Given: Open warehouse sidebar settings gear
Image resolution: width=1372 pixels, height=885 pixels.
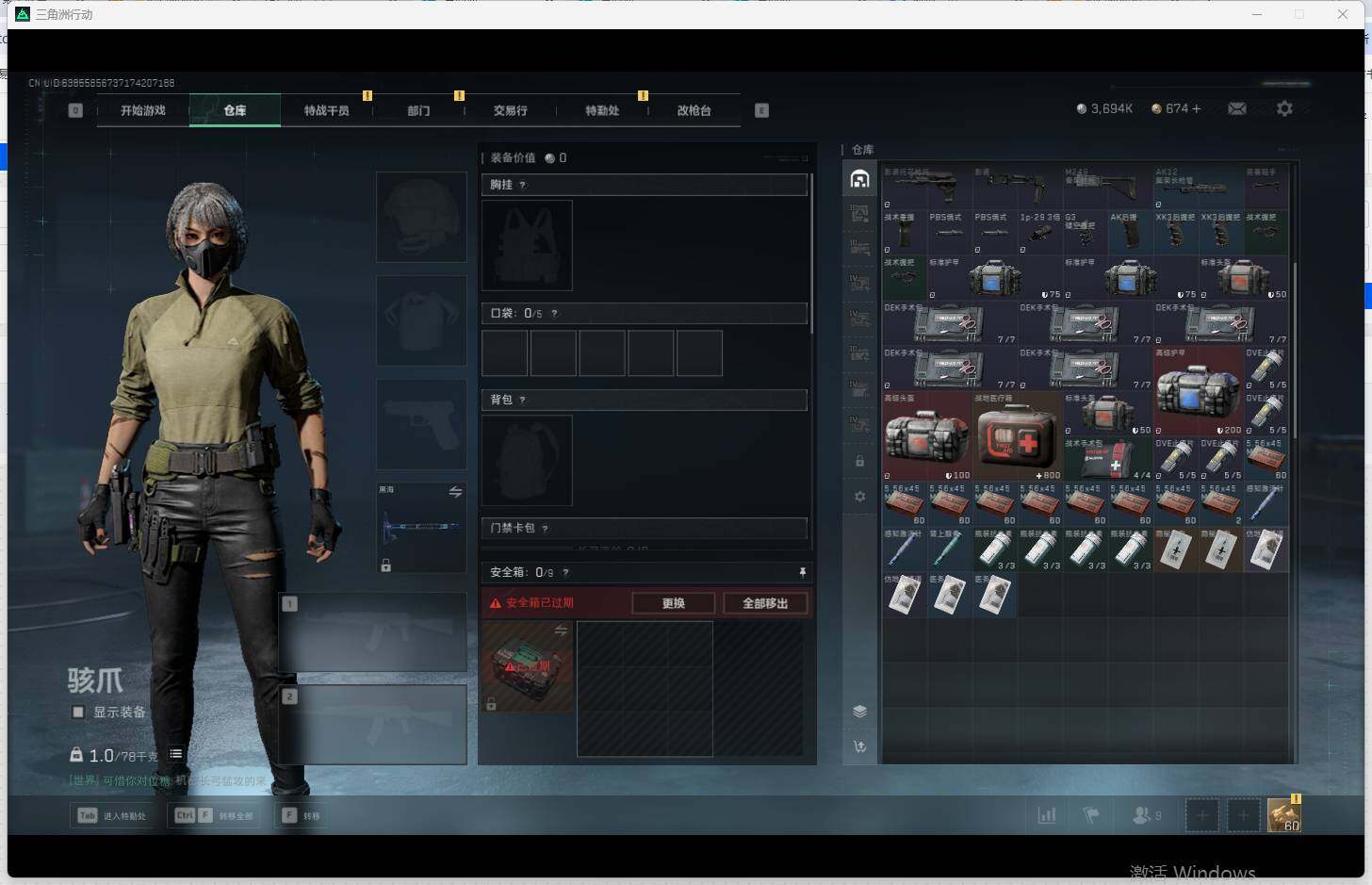Looking at the screenshot, I should [x=859, y=496].
